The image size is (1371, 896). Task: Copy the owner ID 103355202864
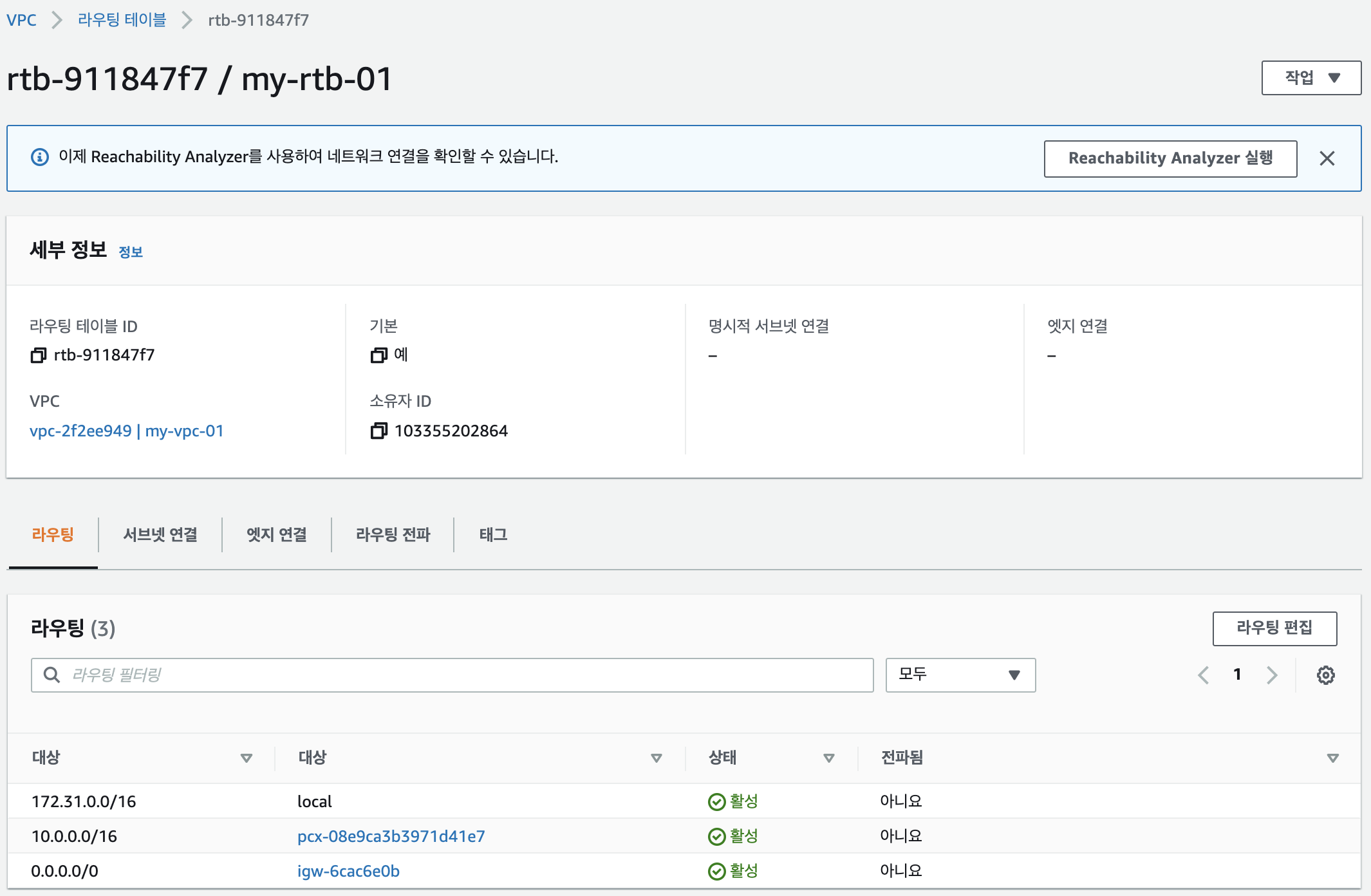(x=378, y=431)
